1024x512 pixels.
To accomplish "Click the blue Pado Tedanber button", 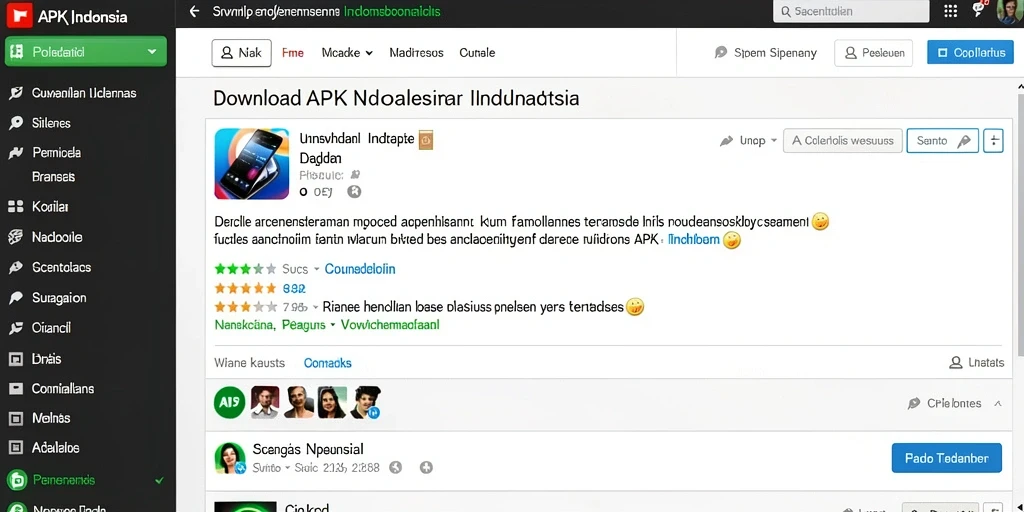I will (x=946, y=458).
